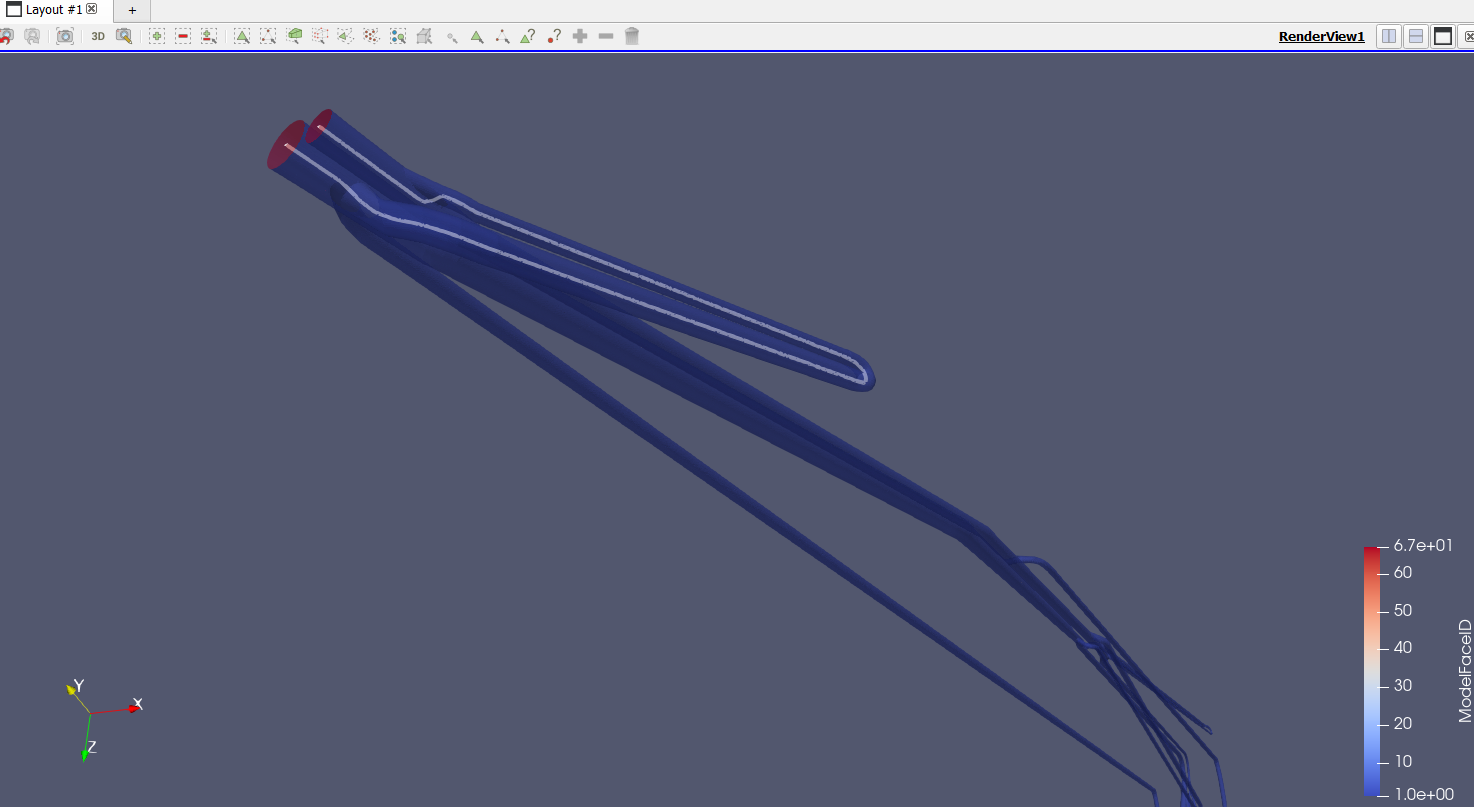Activate the Zoom to Box tool
This screenshot has height=807, width=1474.
click(124, 36)
